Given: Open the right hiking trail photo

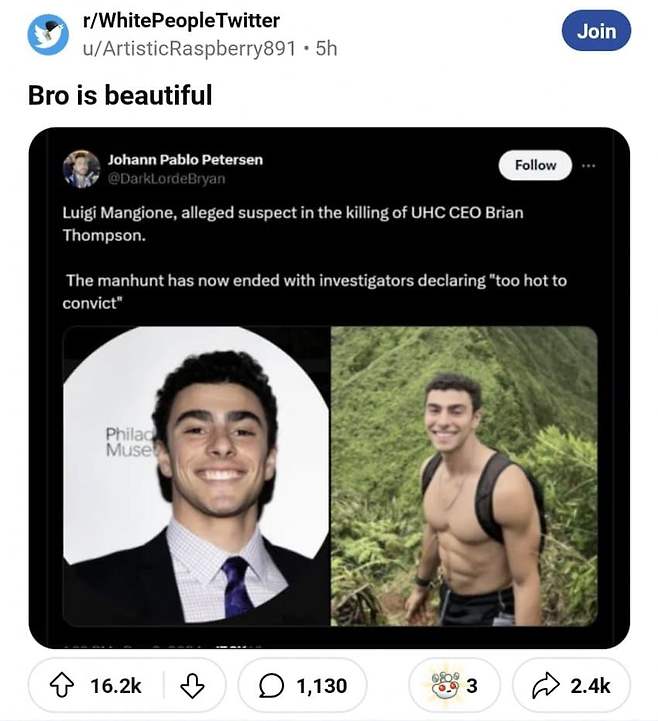Looking at the screenshot, I should click(x=464, y=475).
